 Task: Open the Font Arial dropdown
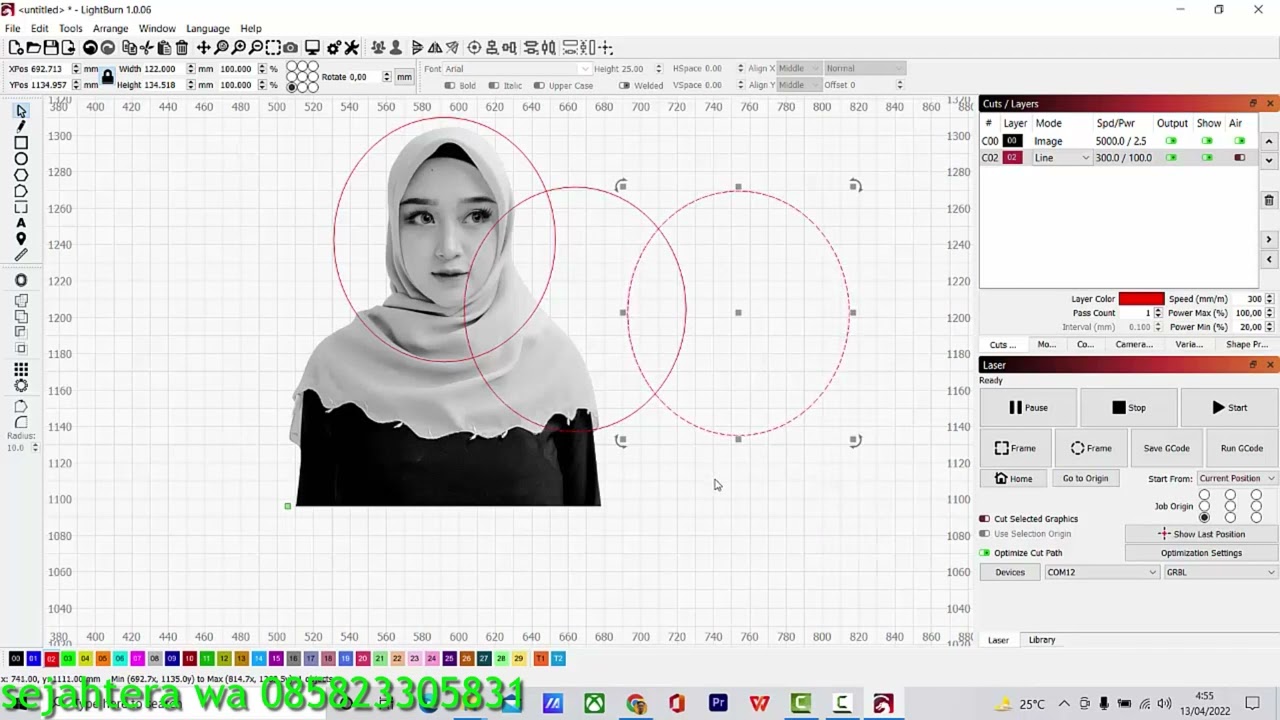pos(516,69)
